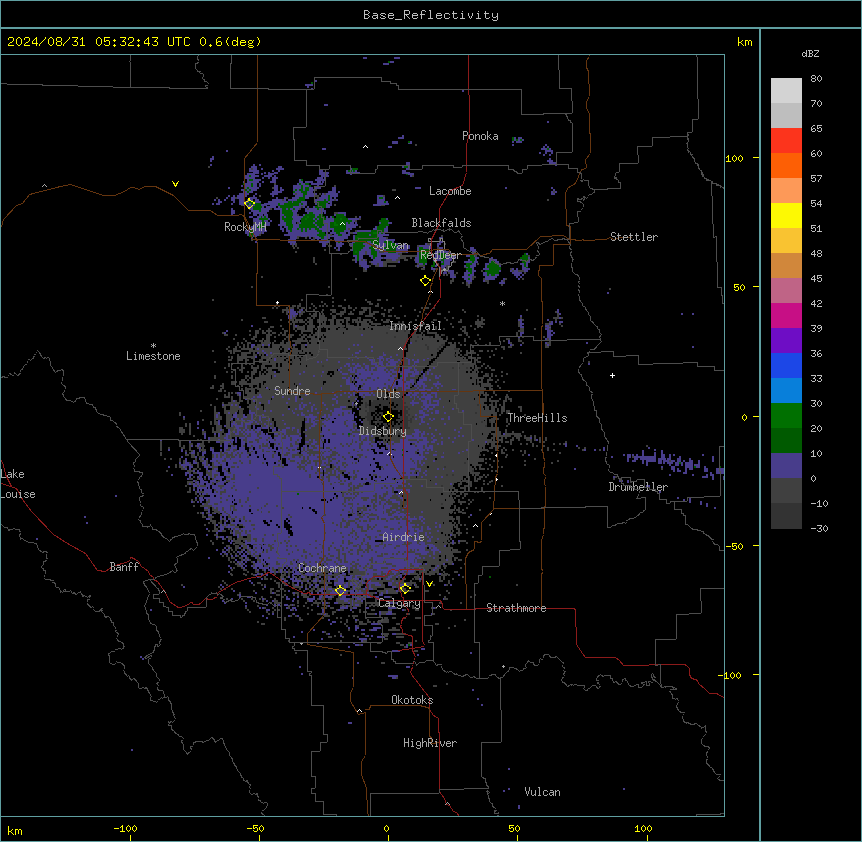
Task: Click the Lacombe city label
Action: point(450,191)
